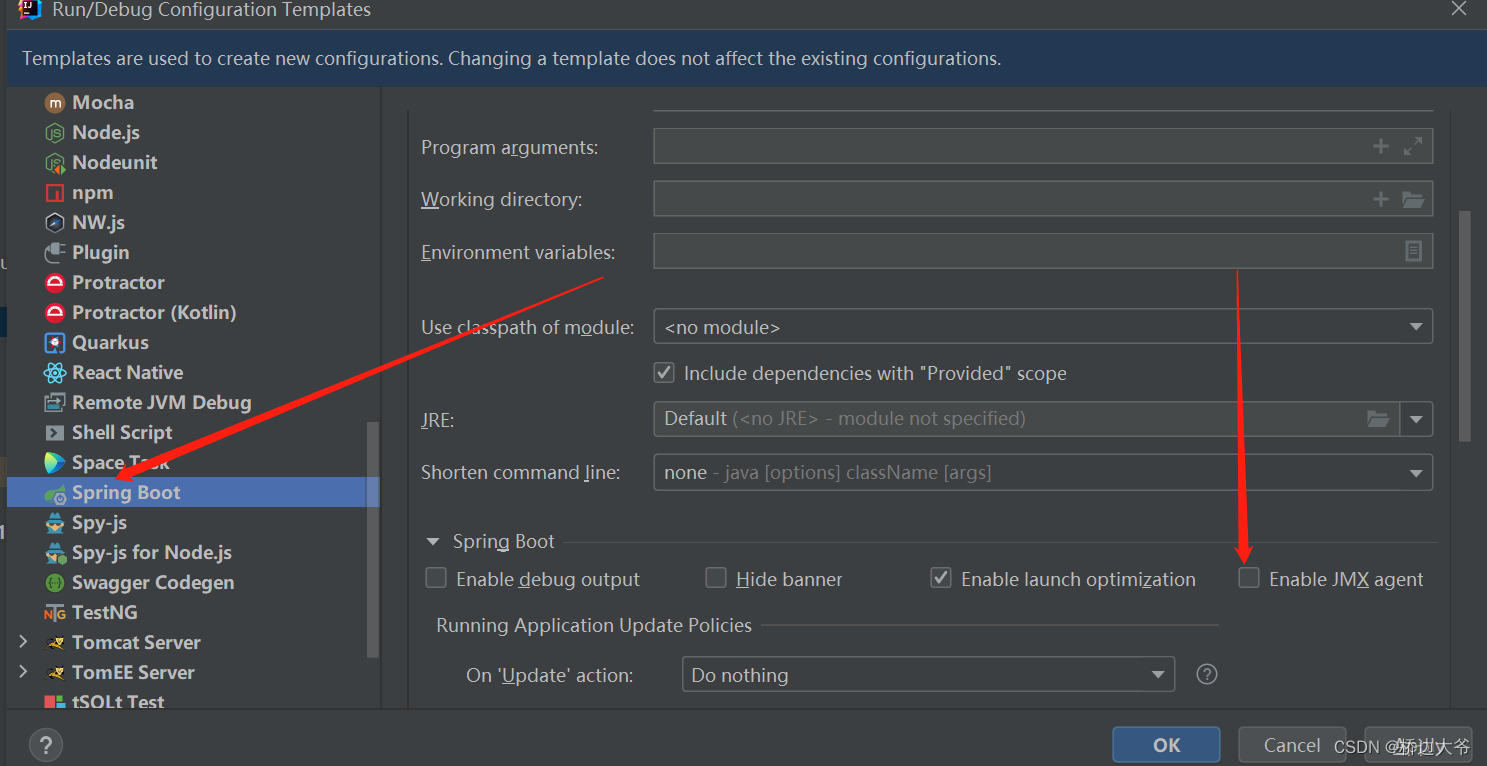1487x766 pixels.
Task: Click the Cancel button
Action: click(x=1292, y=745)
